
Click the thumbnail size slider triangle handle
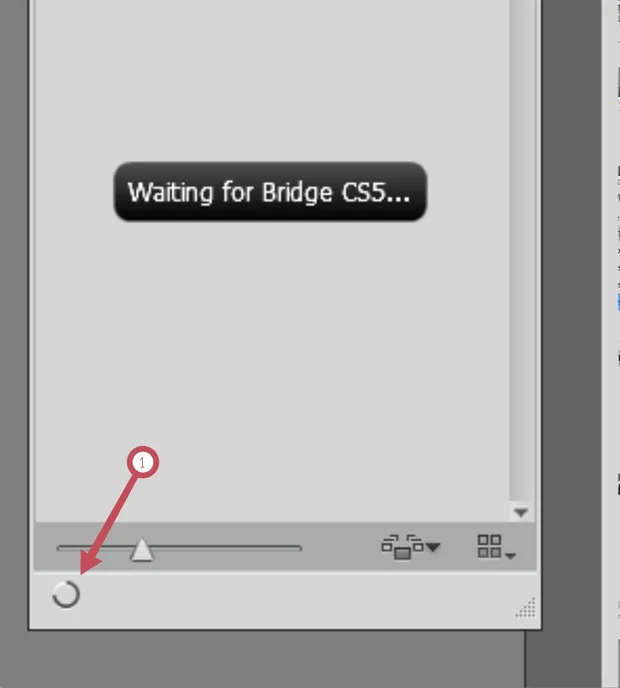click(x=142, y=550)
